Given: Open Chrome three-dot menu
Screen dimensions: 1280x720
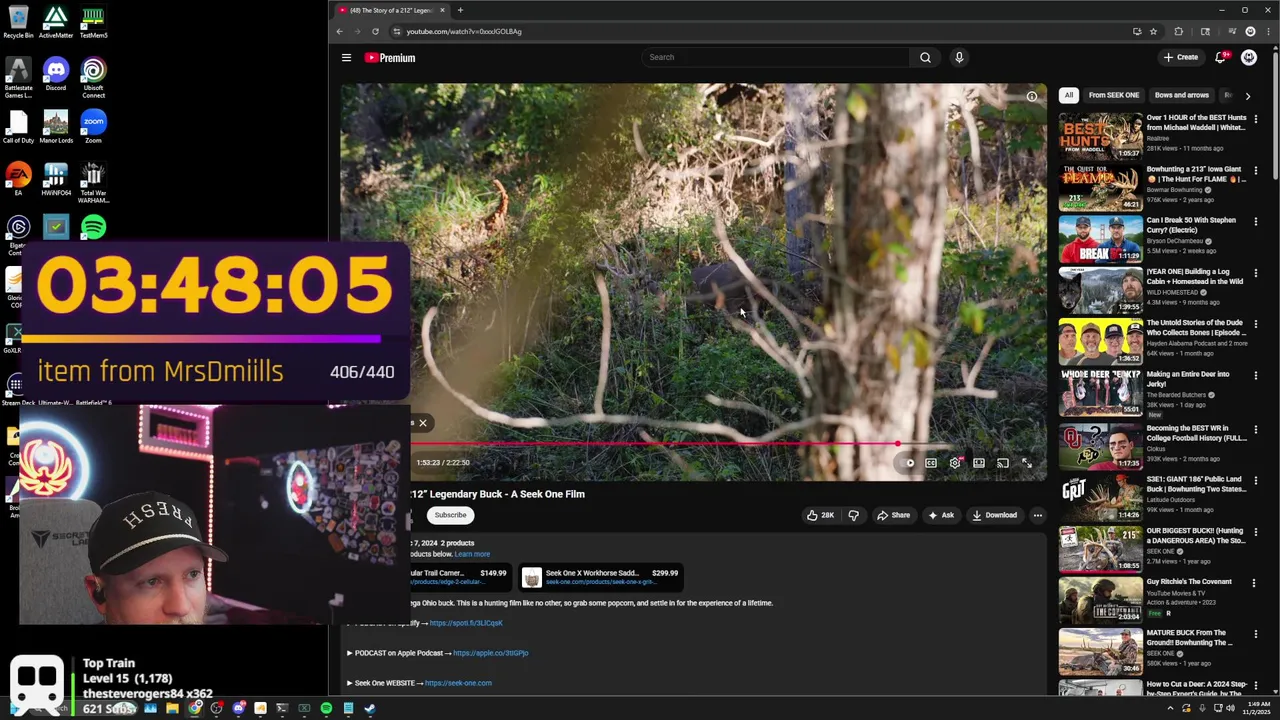Looking at the screenshot, I should 1268,31.
